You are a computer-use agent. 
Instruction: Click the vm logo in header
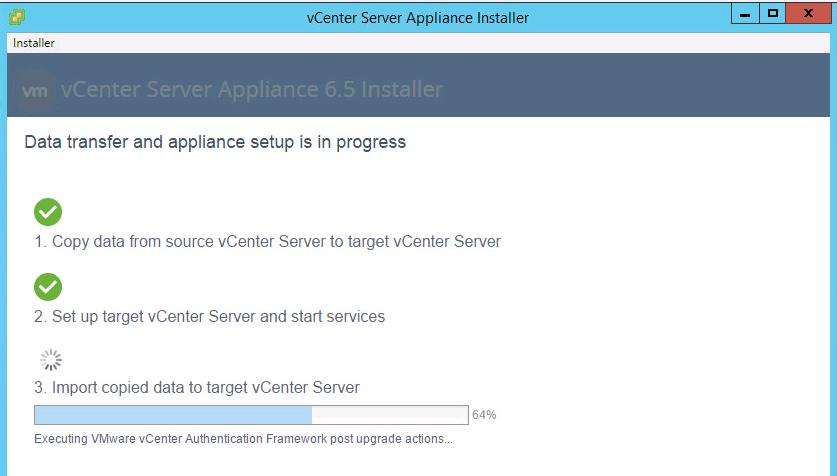pos(35,90)
